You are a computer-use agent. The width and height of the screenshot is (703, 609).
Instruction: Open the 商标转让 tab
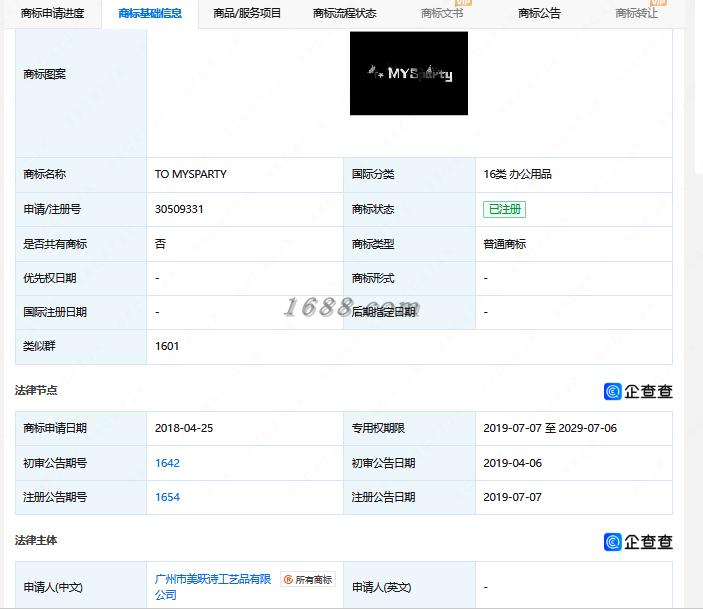point(637,13)
